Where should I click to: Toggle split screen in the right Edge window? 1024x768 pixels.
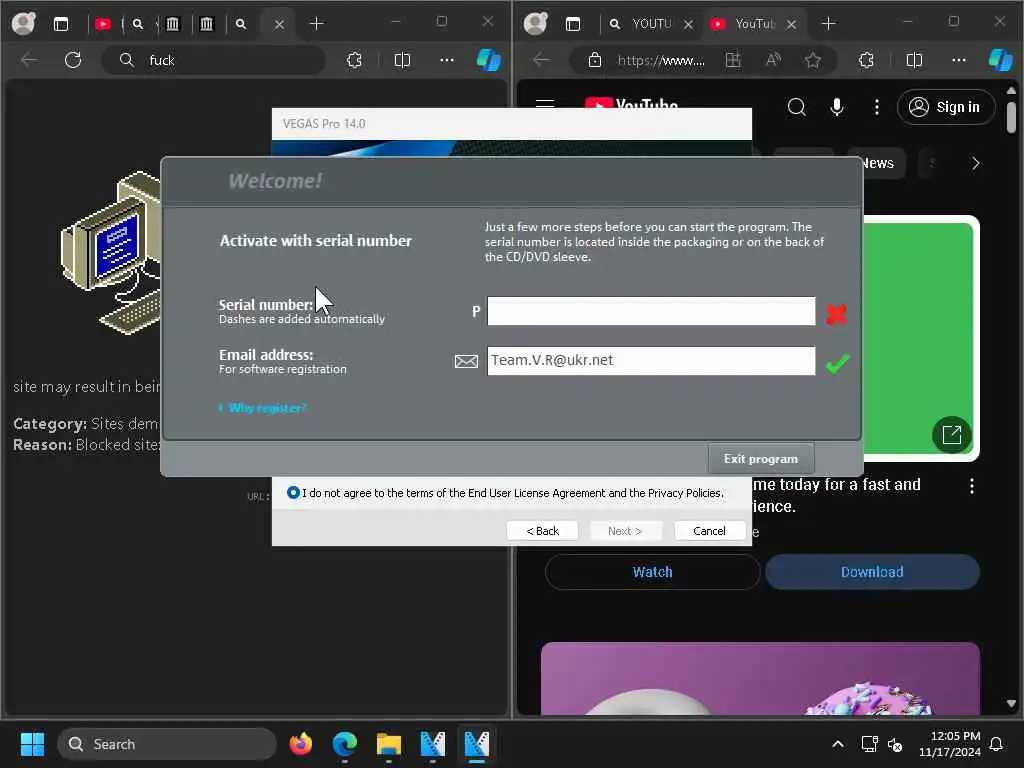[914, 60]
